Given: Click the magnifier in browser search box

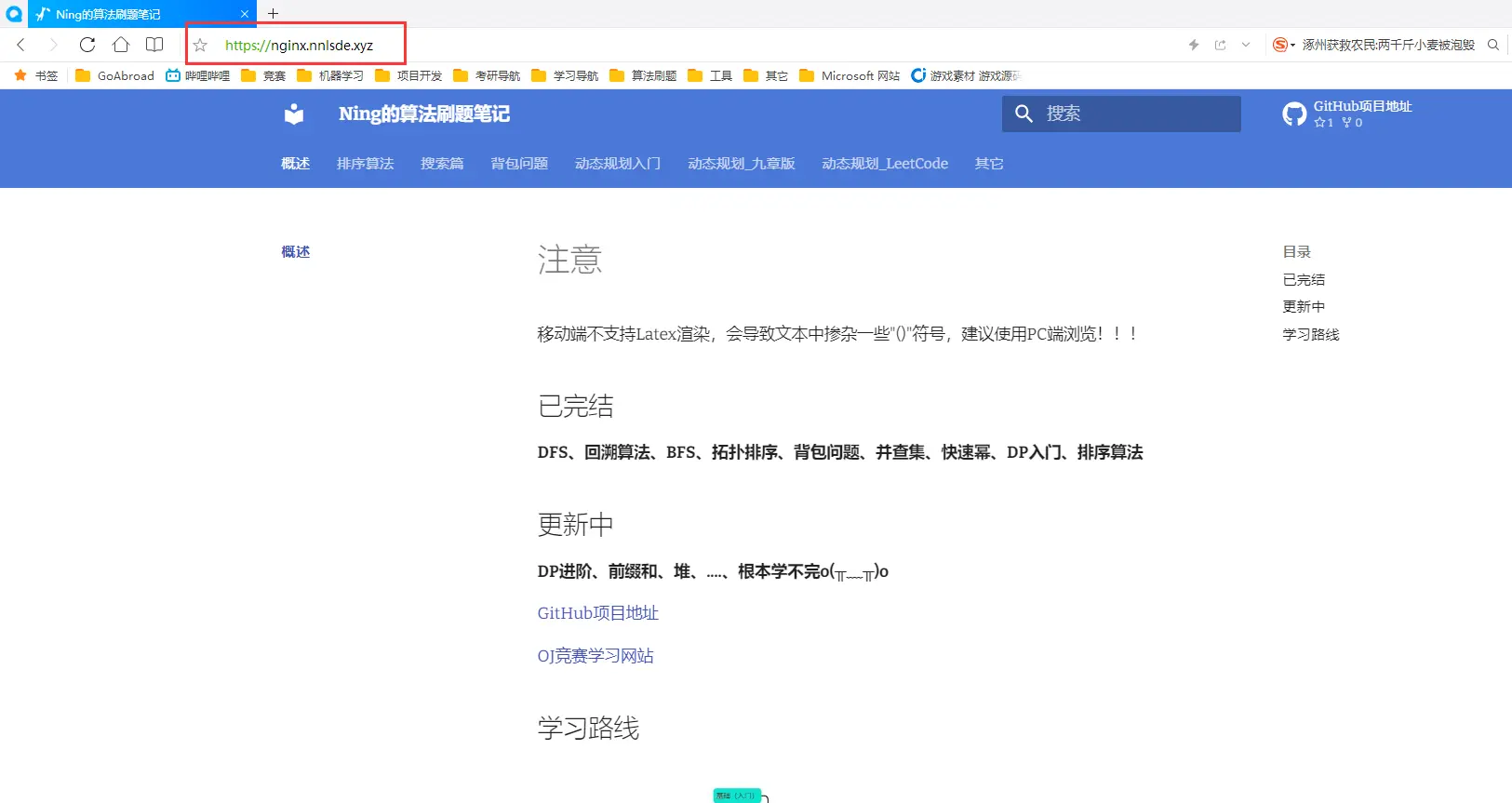Looking at the screenshot, I should point(1493,45).
